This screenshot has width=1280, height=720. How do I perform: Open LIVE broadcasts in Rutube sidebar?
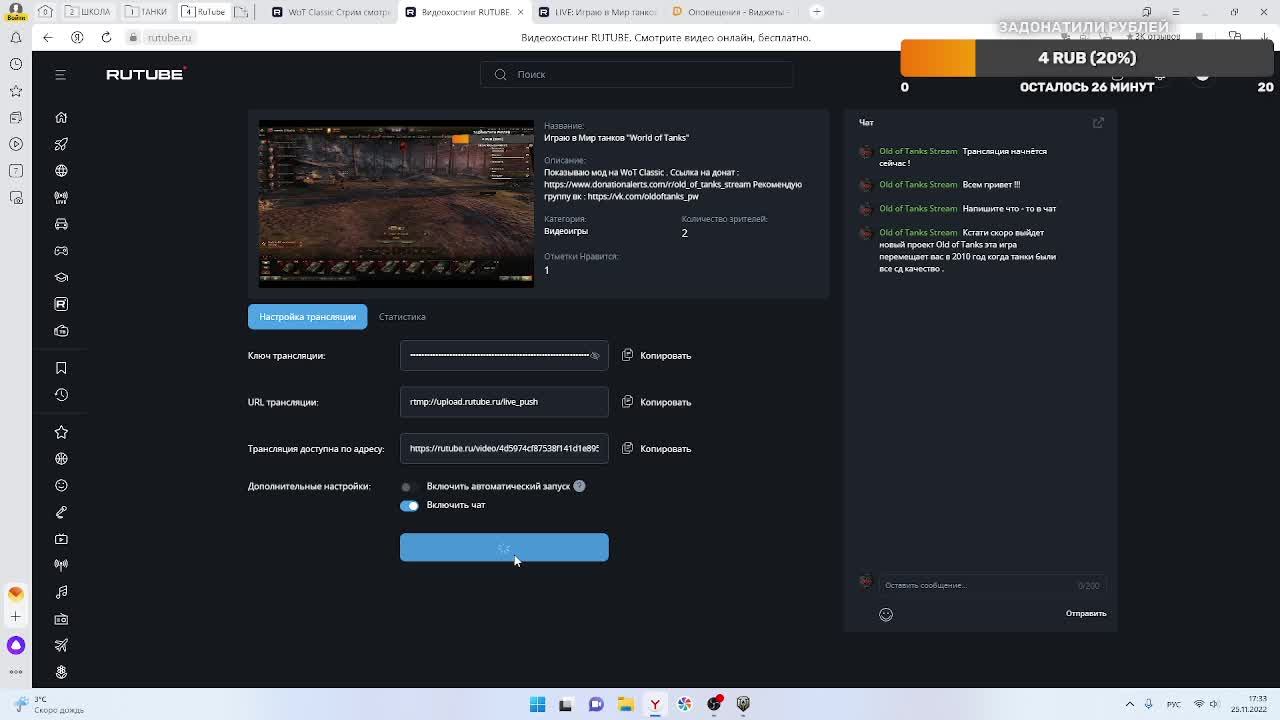click(x=61, y=197)
